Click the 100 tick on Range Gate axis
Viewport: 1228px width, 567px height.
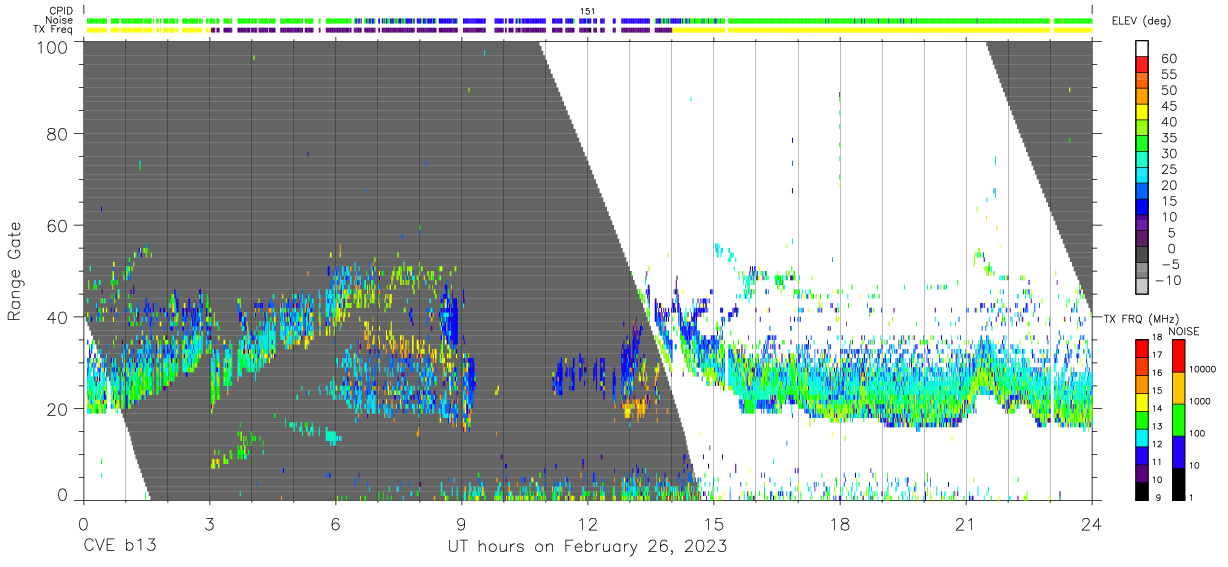52,47
